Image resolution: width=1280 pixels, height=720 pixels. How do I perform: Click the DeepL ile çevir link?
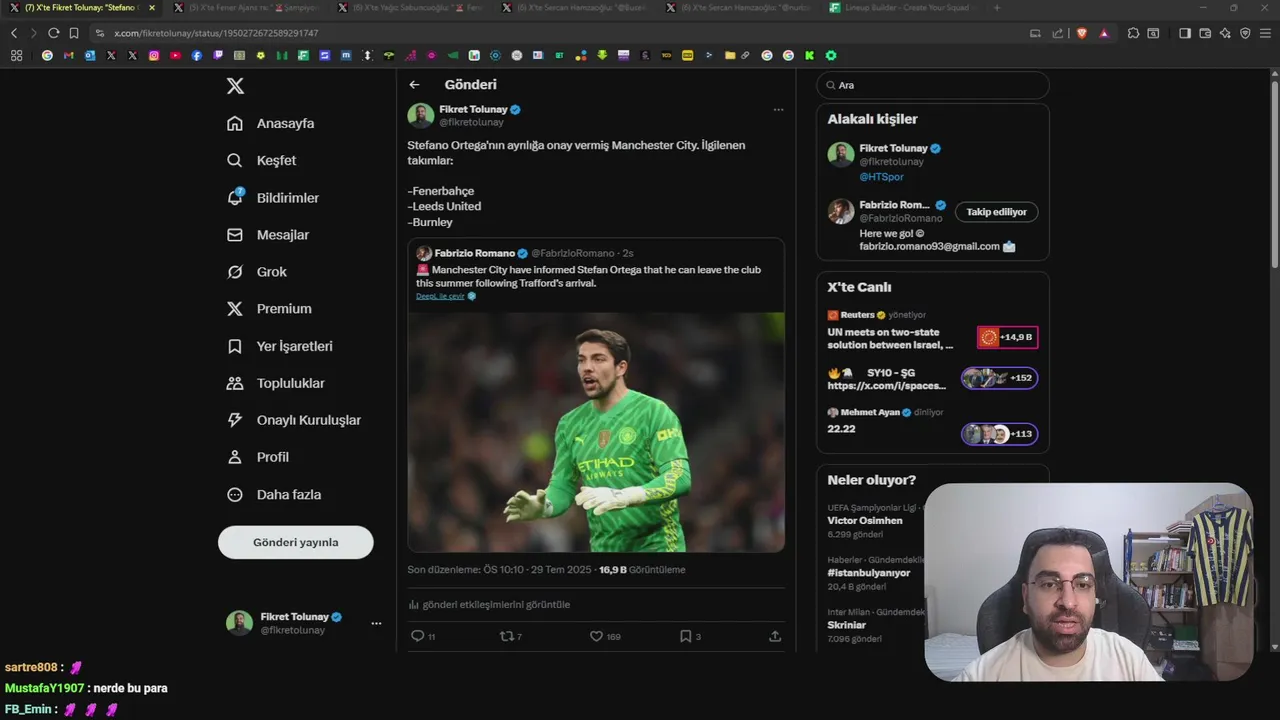pos(440,296)
